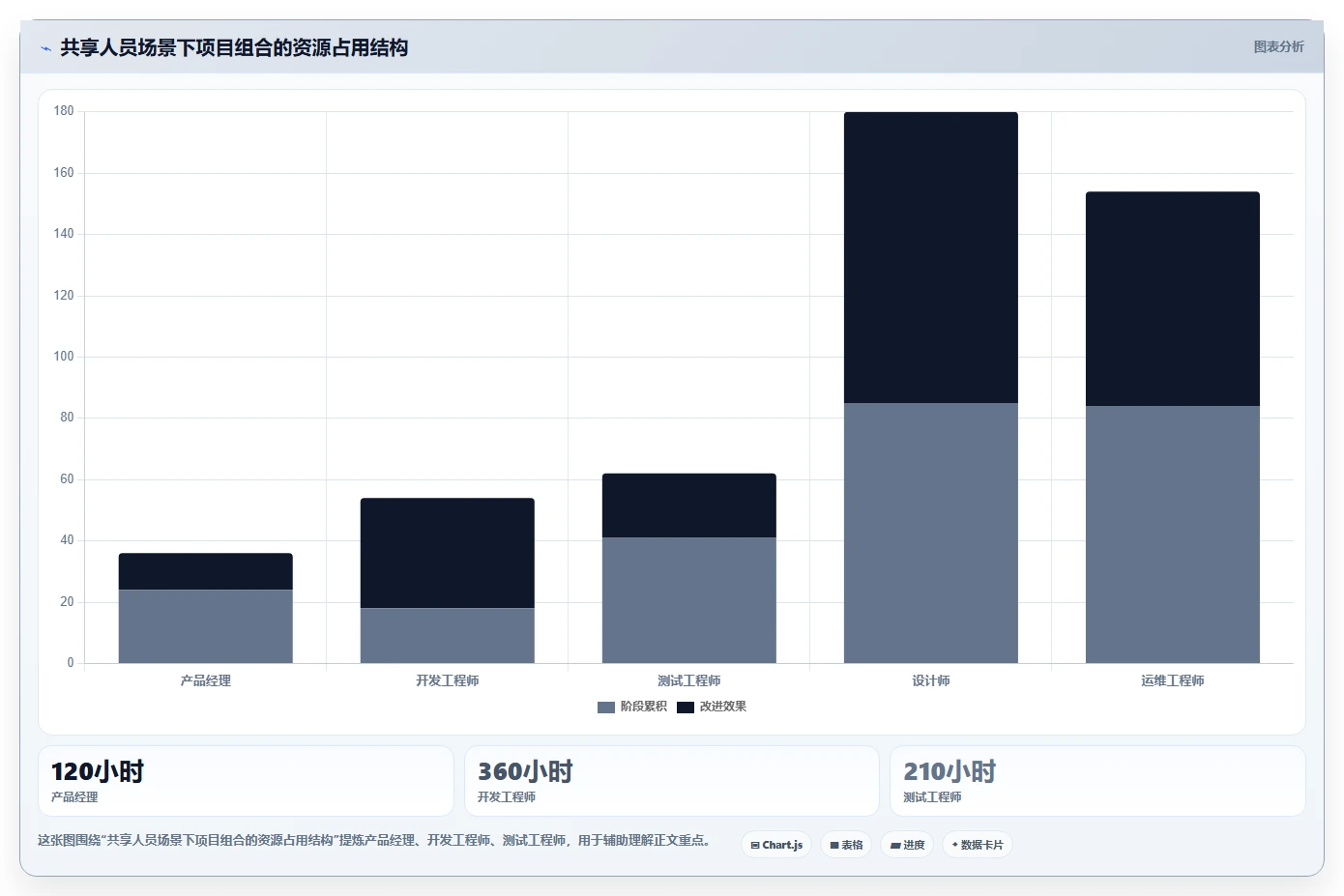Viewport: 1344px width, 896px height.
Task: Open the 数据卡片 tag chip
Action: (x=978, y=845)
